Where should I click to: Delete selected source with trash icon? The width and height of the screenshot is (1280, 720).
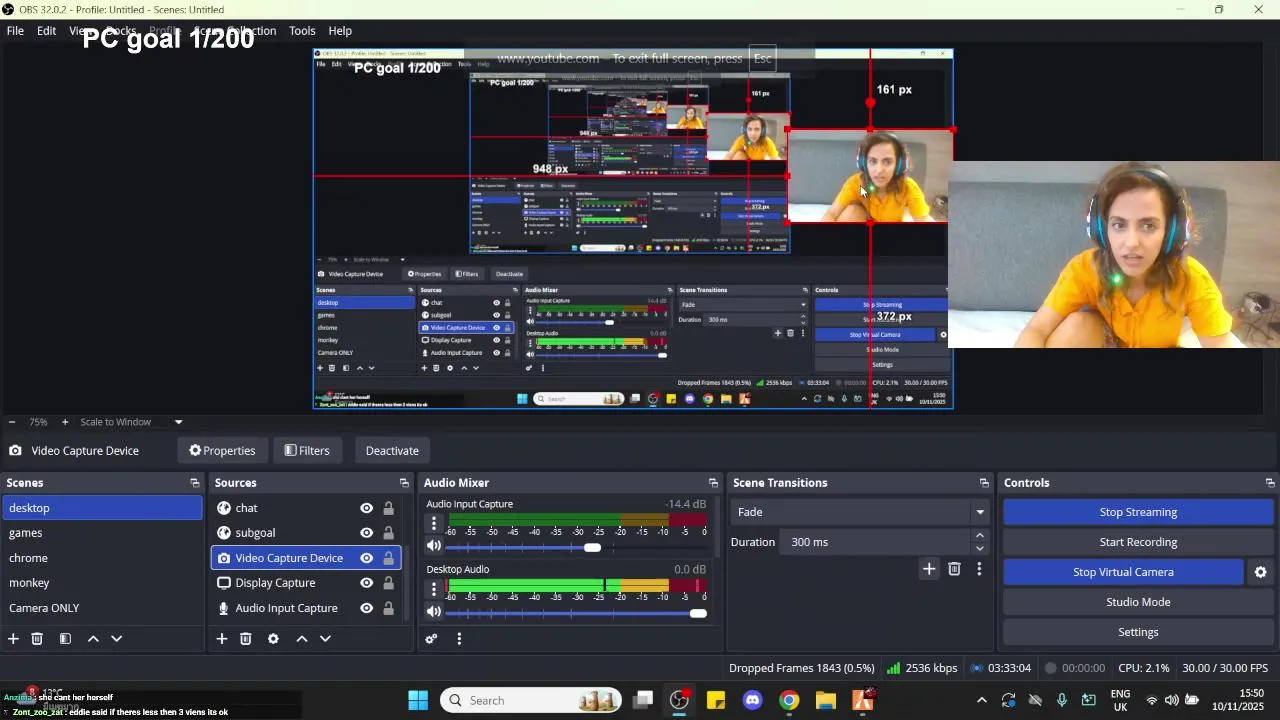245,638
